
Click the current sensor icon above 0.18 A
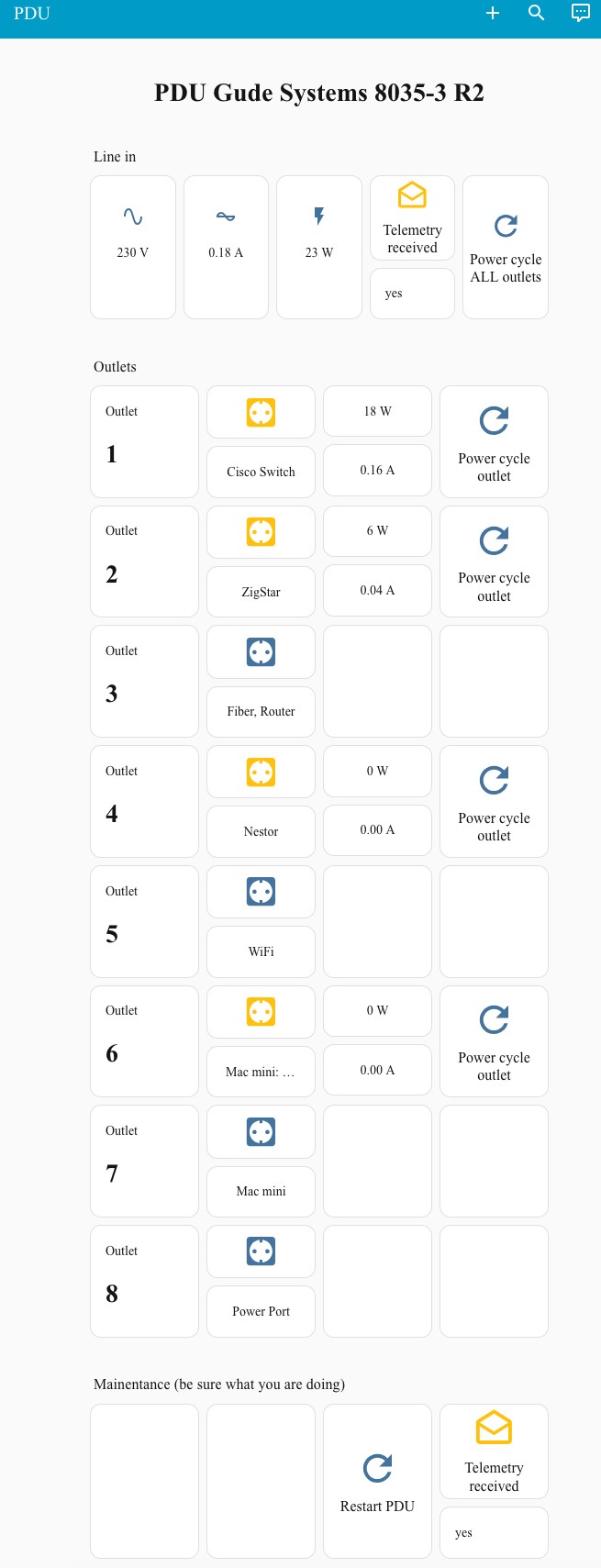tap(226, 216)
